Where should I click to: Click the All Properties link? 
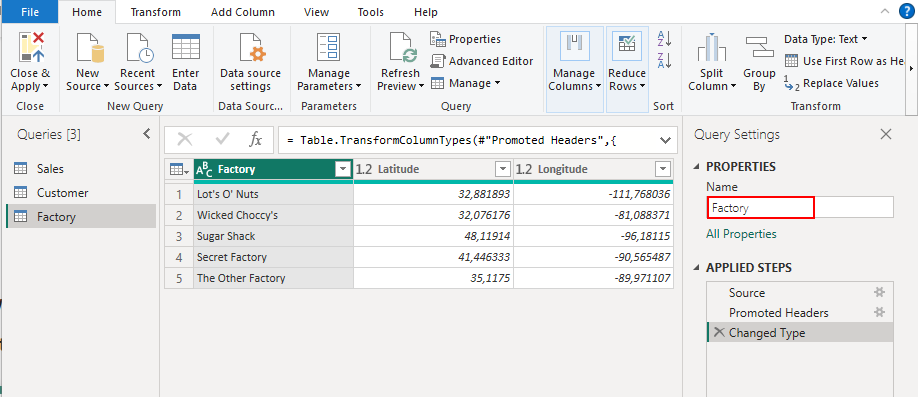741,234
